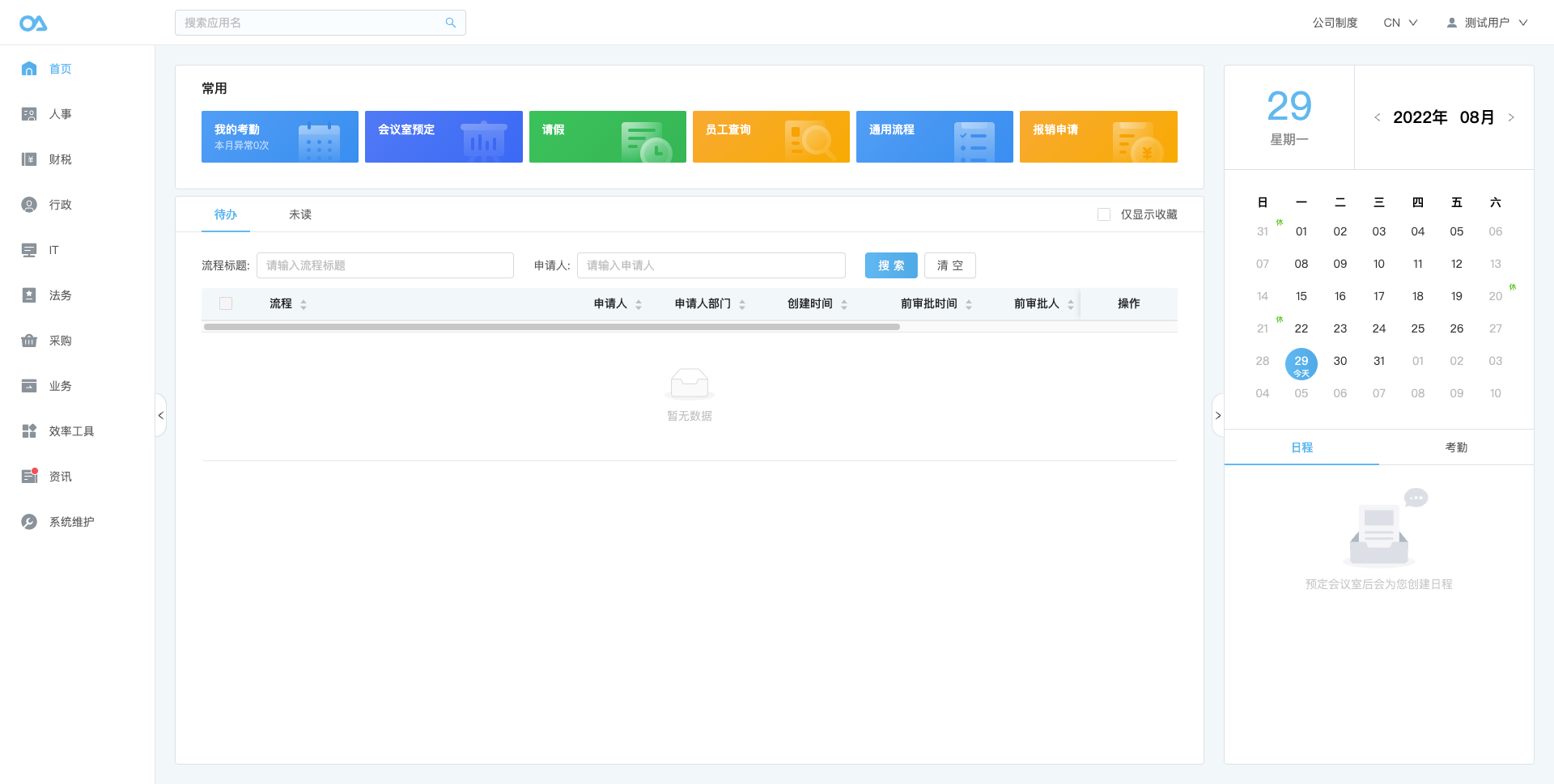Open the 员工查询 employee search card
The image size is (1554, 784).
pos(771,137)
